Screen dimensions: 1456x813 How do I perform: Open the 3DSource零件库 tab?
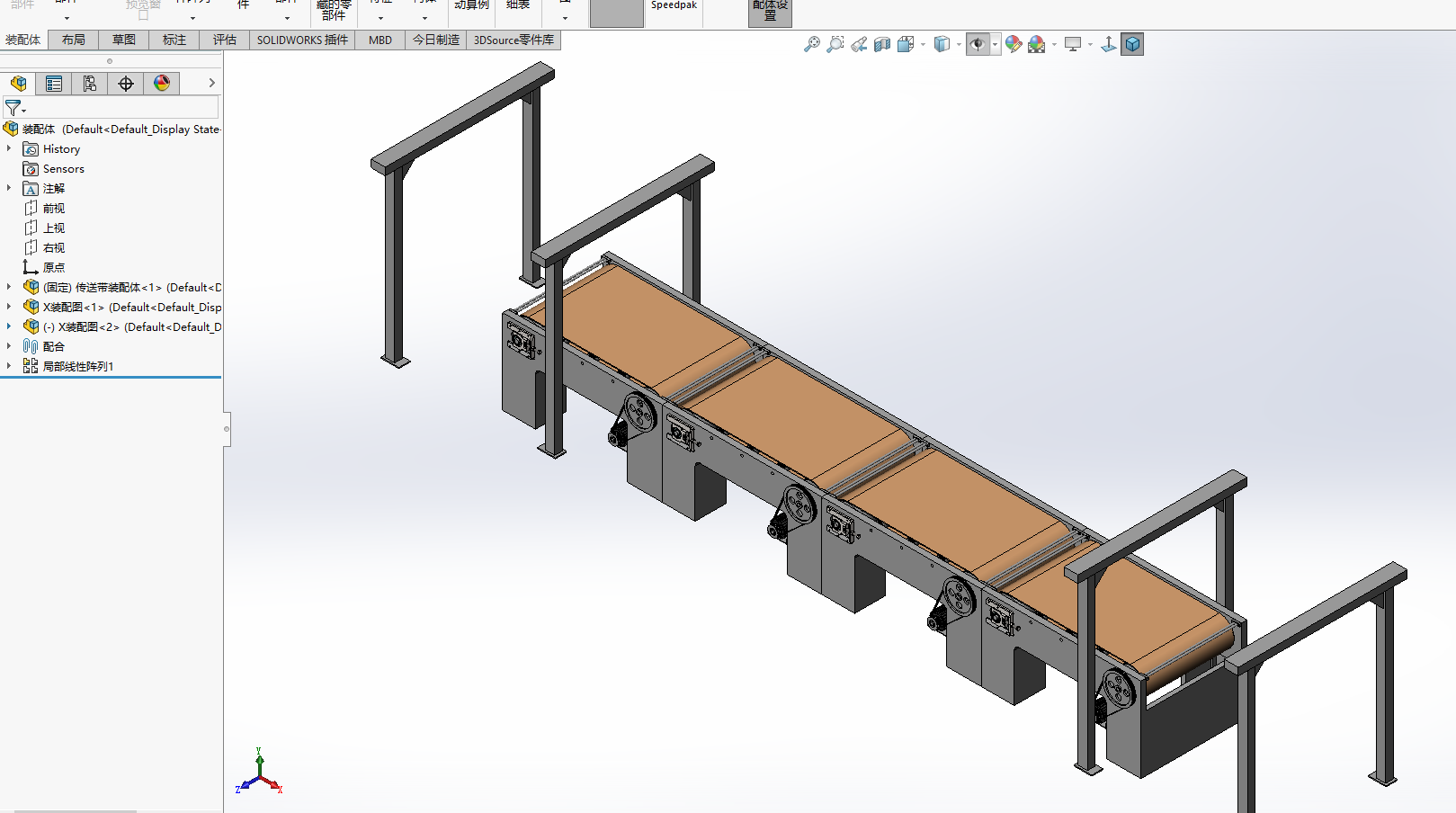[x=514, y=40]
